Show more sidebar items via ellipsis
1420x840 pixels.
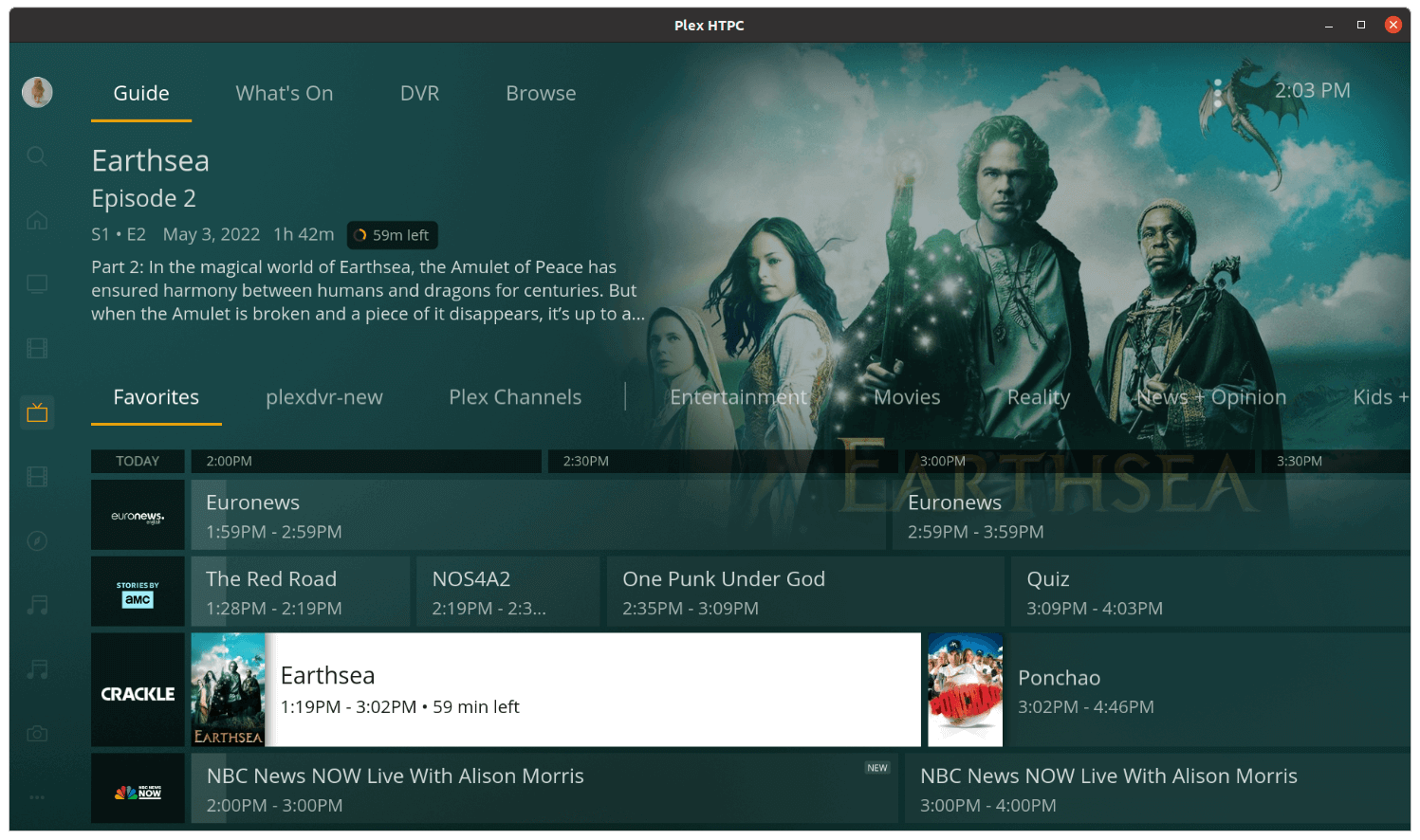(x=37, y=797)
